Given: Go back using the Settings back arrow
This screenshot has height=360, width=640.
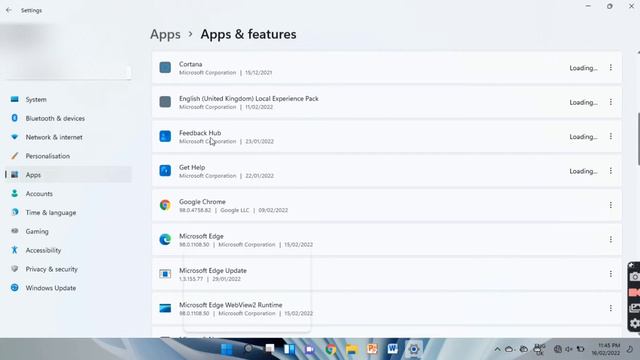Looking at the screenshot, I should [9, 10].
